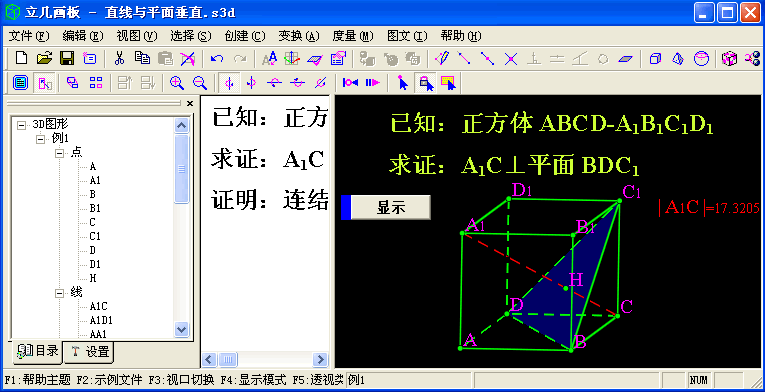765x392 pixels.
Task: Delete selection with the crossed-out icon
Action: point(187,59)
